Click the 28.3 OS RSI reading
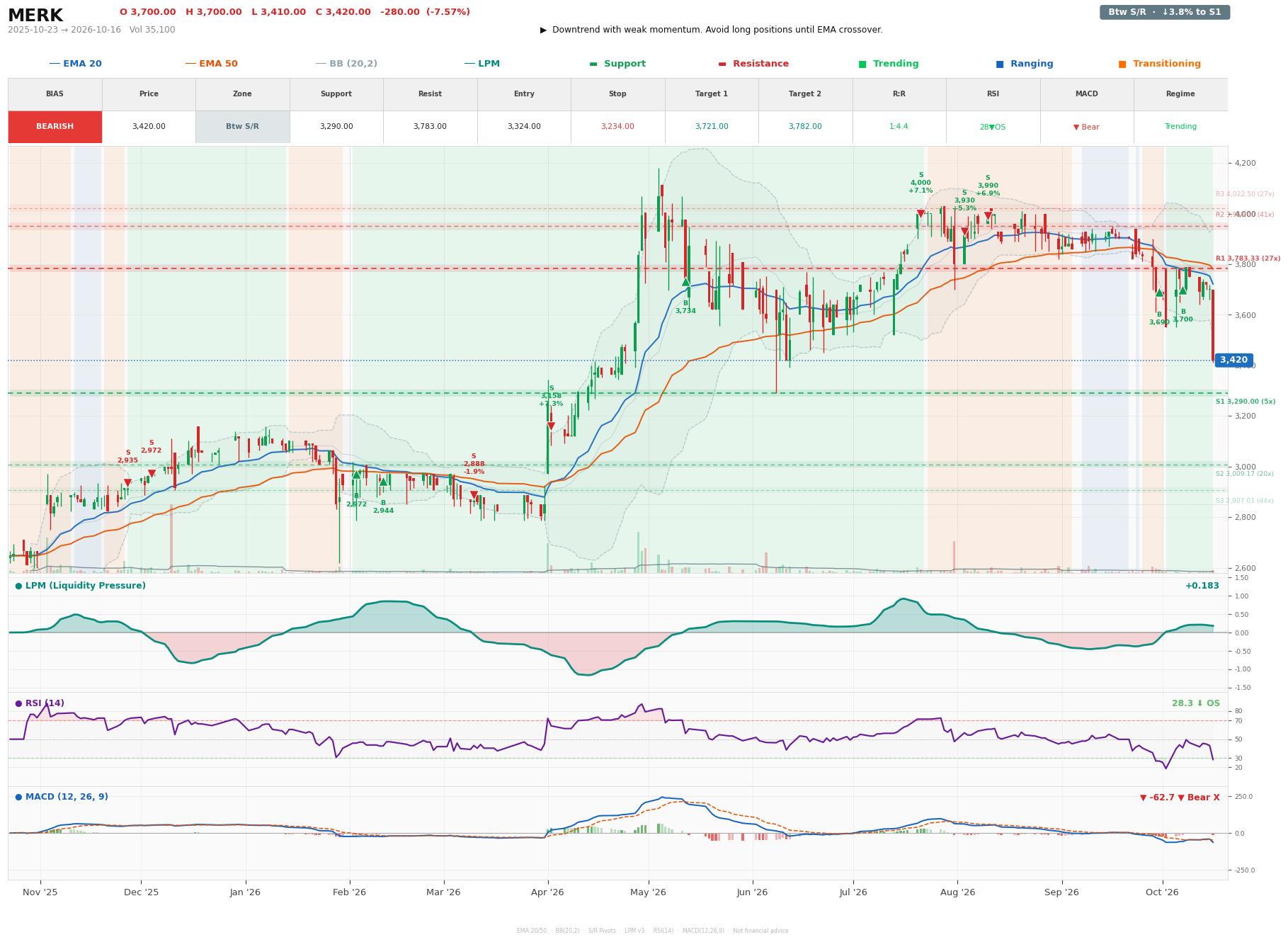The width and height of the screenshot is (1288, 942). tap(1196, 703)
